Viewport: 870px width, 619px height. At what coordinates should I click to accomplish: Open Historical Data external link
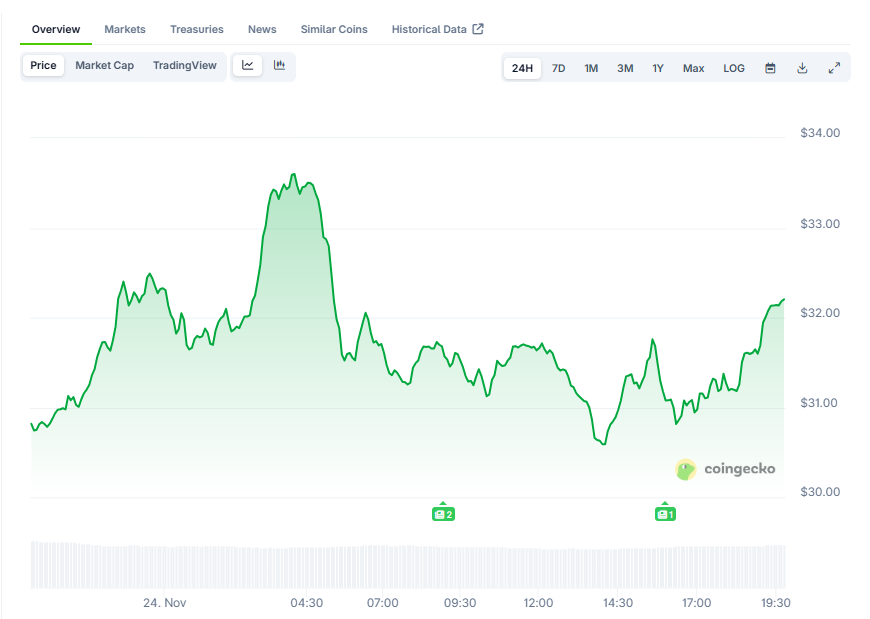coord(437,29)
